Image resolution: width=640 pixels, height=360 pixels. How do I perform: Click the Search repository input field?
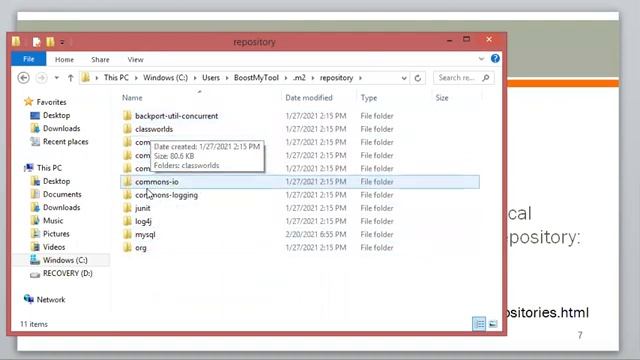[457, 78]
